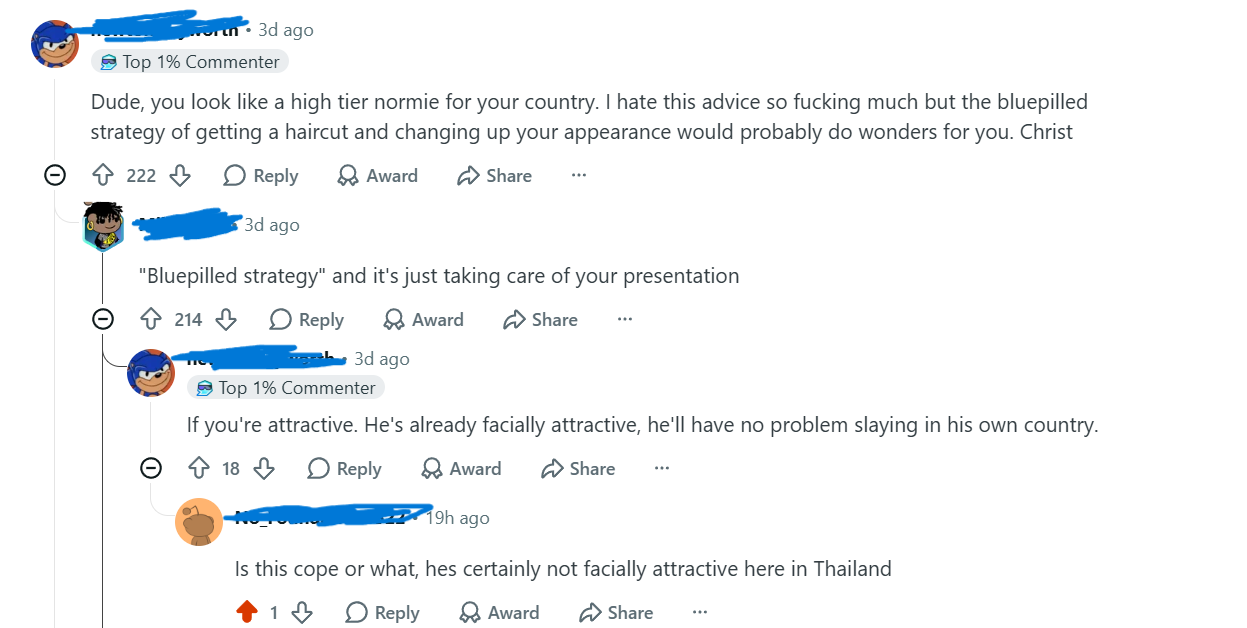Viewport: 1247px width, 628px height.
Task: Downvote the comment with 222 votes
Action: (180, 176)
